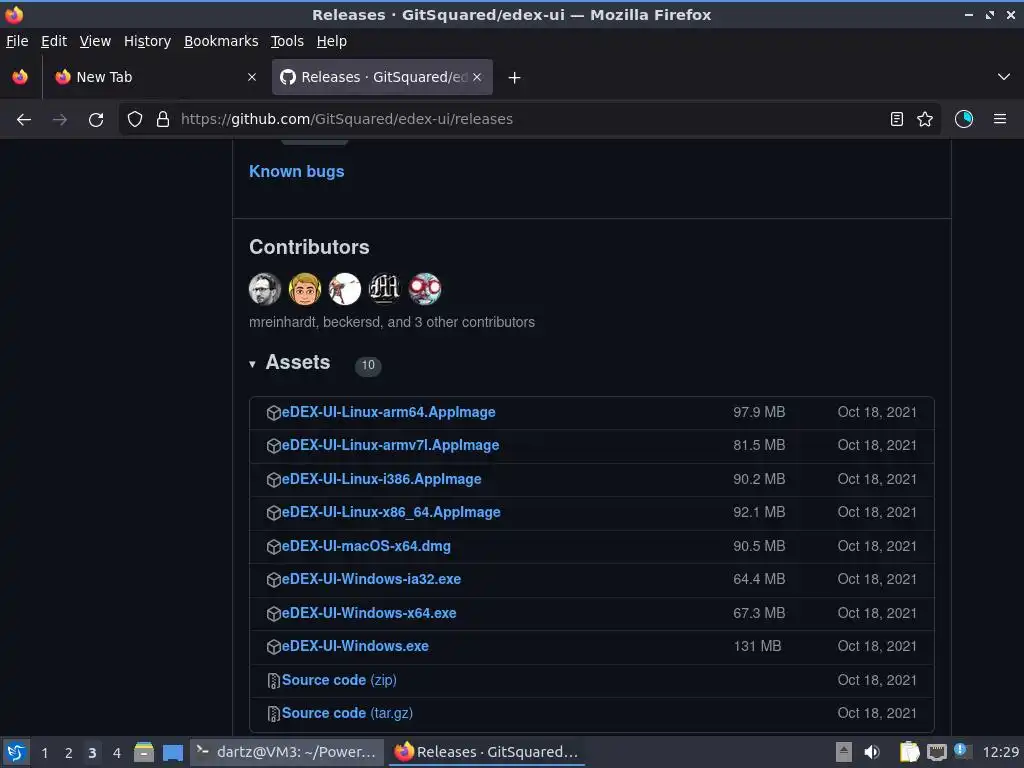Focus Releases GitSquared taskbar entry
The width and height of the screenshot is (1024, 768).
(x=487, y=752)
